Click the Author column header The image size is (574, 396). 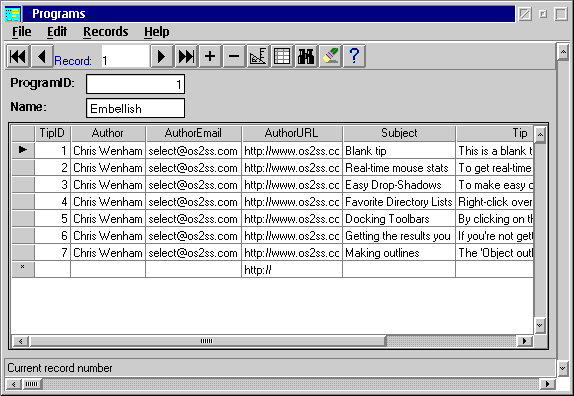point(108,133)
